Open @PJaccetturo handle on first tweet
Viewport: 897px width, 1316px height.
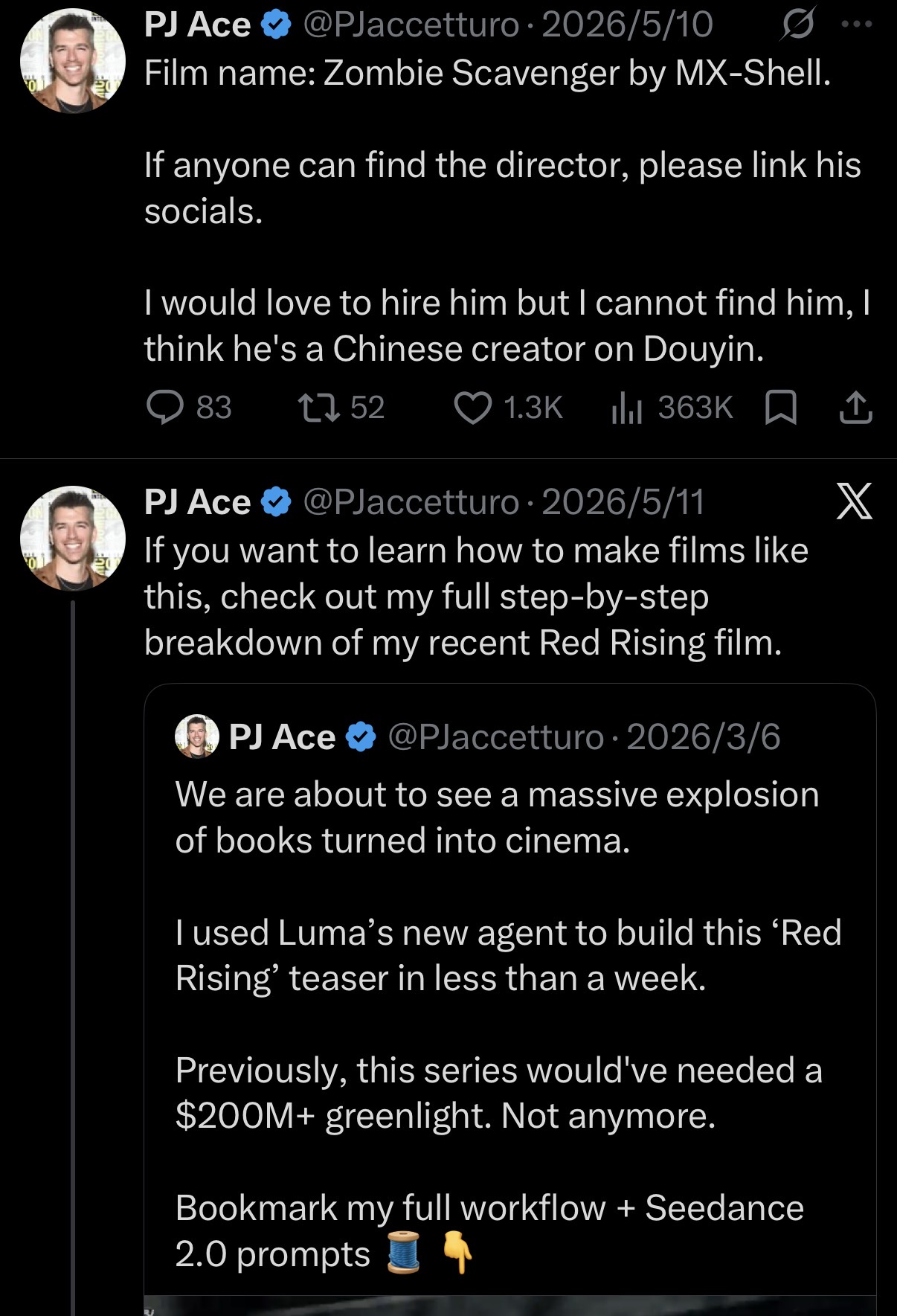[x=411, y=25]
